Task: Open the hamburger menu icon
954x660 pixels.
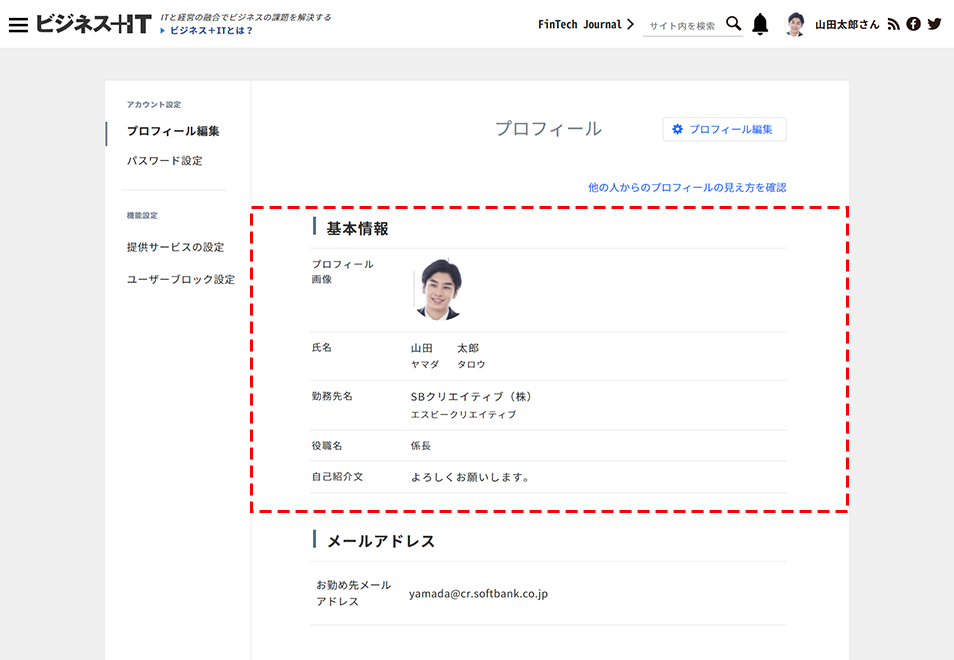Action: point(18,23)
